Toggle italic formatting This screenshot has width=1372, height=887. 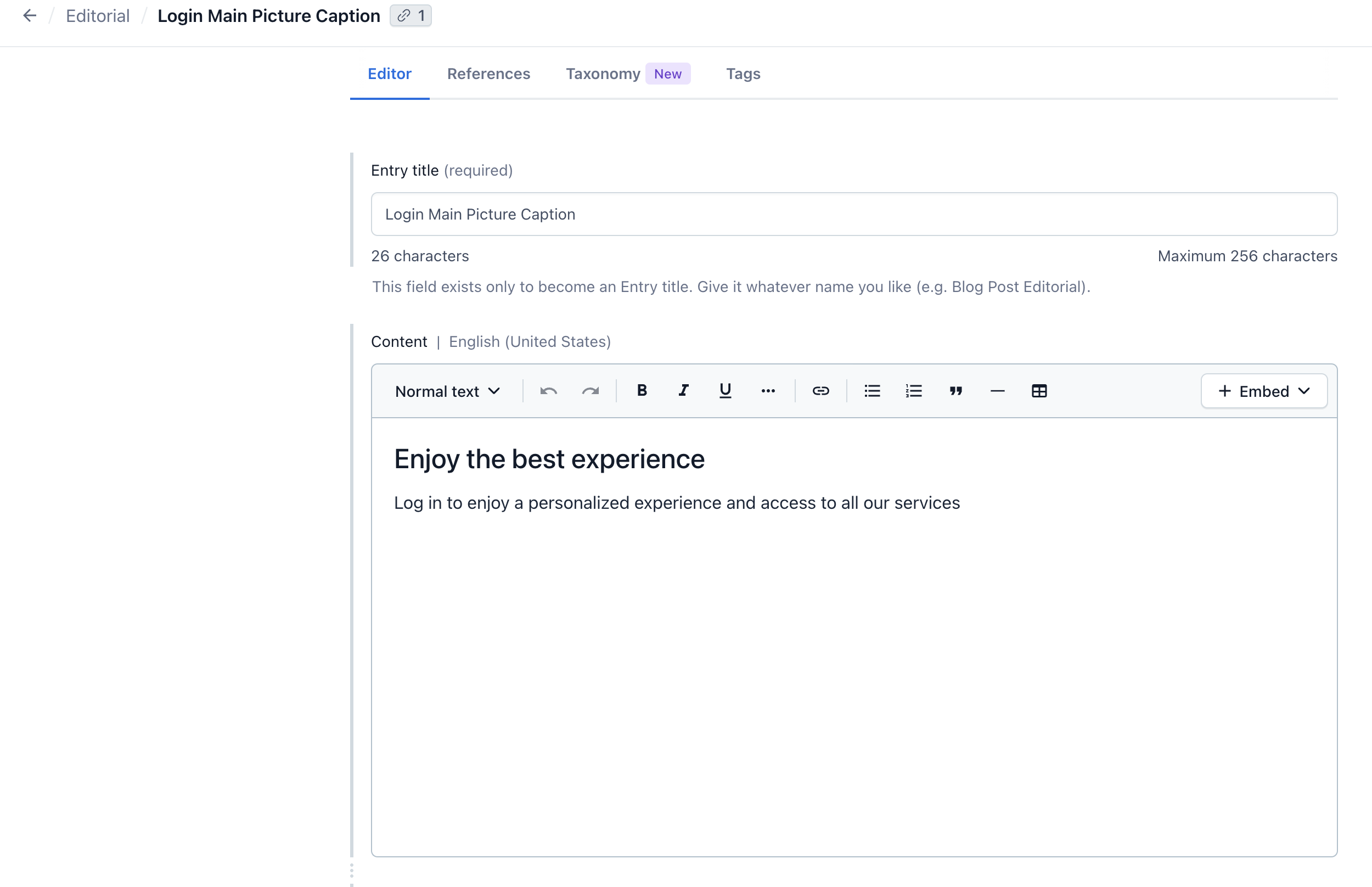[683, 391]
